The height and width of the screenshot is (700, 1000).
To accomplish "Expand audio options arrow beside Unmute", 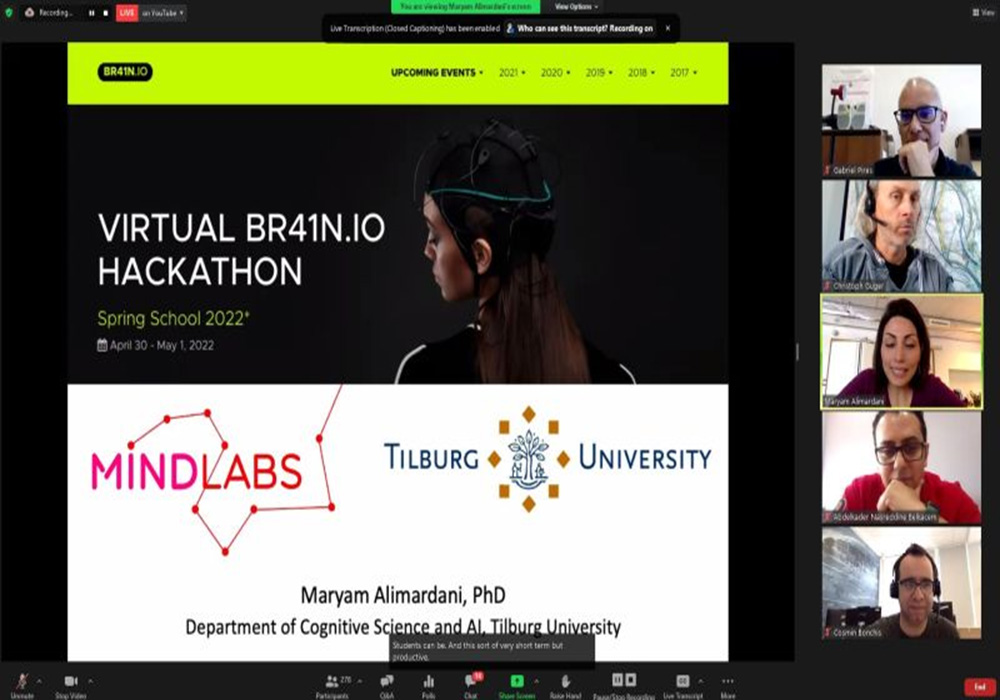I will tap(40, 681).
